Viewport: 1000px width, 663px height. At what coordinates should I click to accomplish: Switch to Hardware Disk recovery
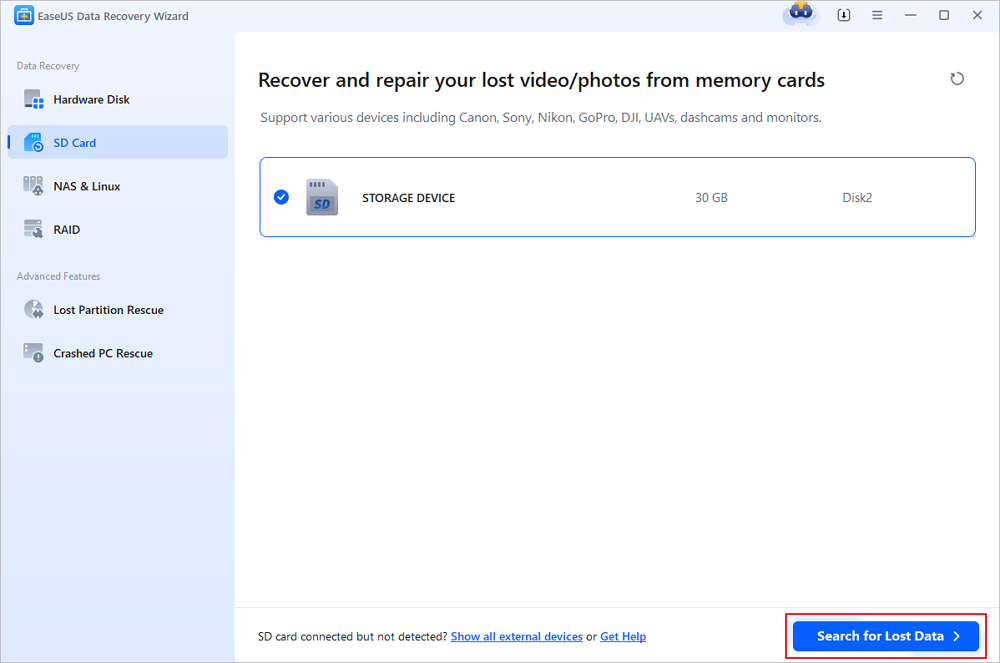click(x=118, y=99)
